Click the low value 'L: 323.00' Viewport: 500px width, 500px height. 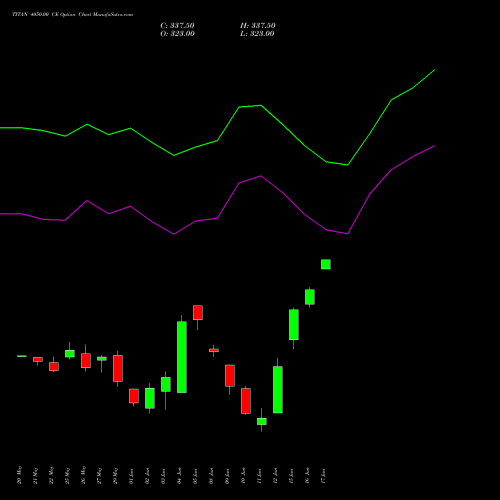[257, 34]
